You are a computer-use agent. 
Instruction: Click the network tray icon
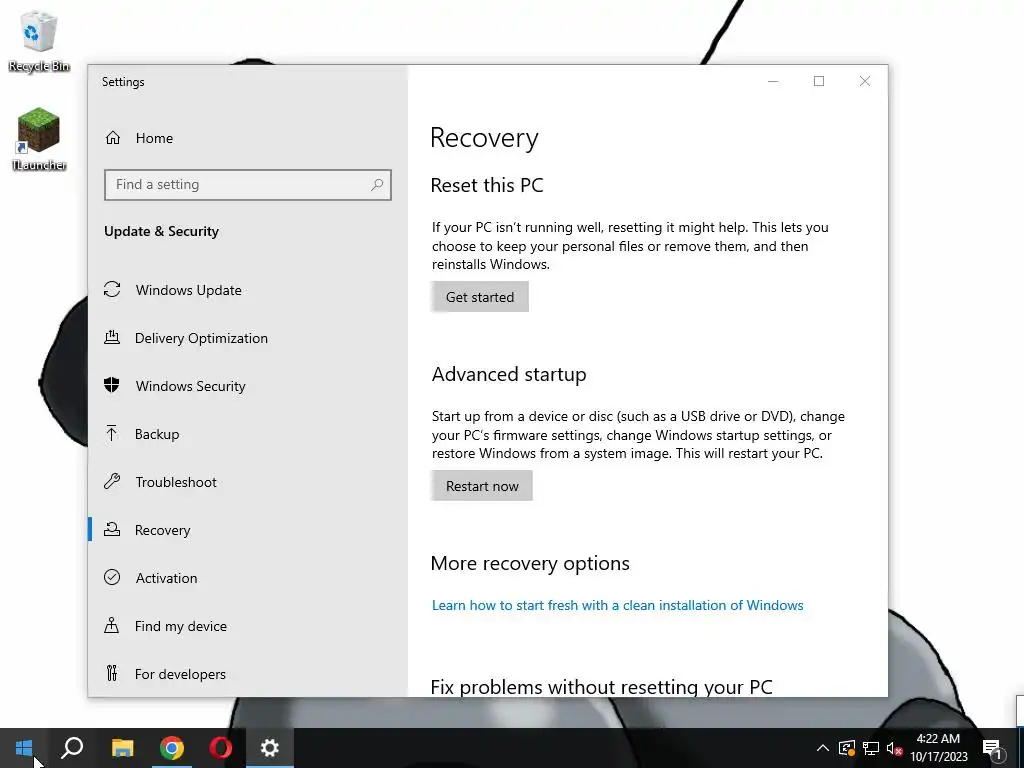(871, 748)
